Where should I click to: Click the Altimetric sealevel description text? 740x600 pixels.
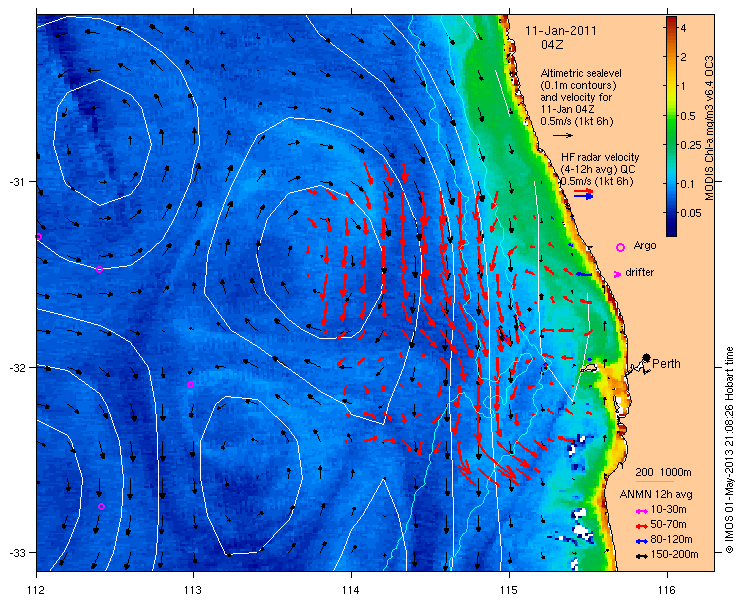(581, 97)
